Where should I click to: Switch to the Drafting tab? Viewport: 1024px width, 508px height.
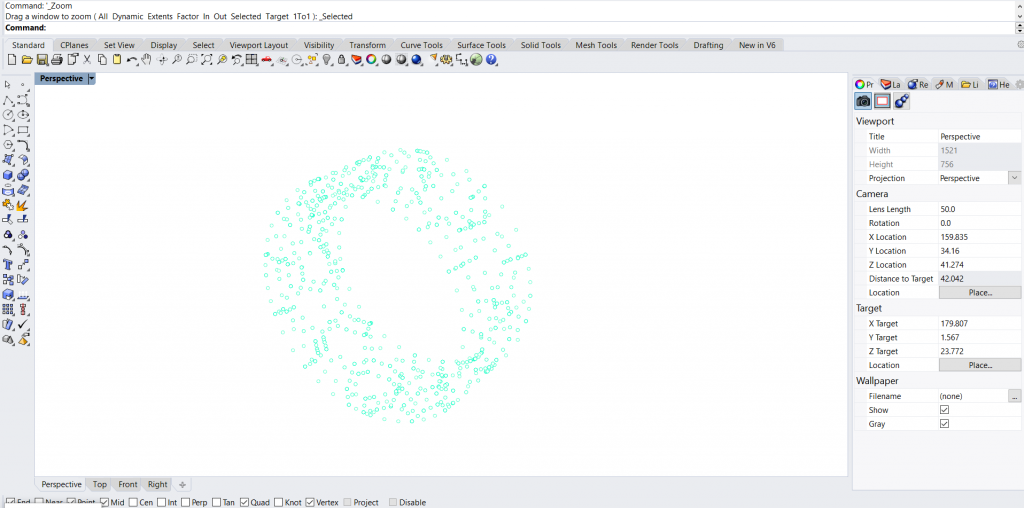click(708, 45)
